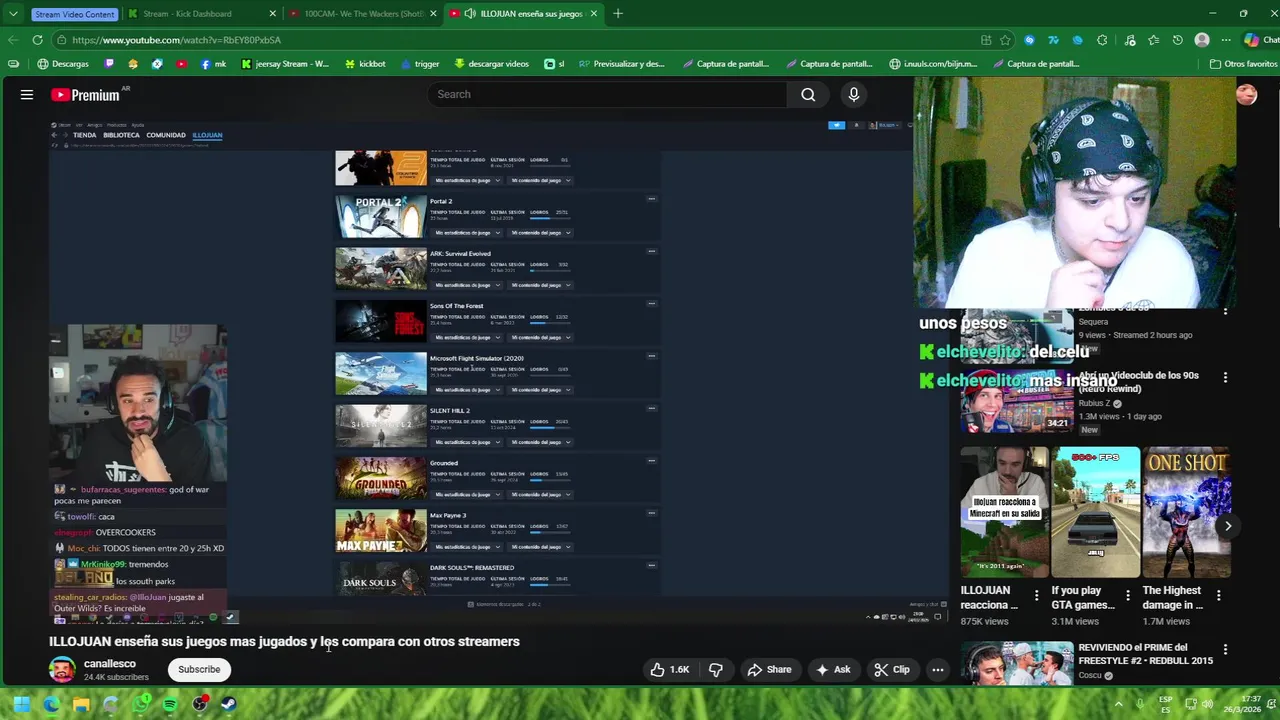1280x720 pixels.
Task: Open Steam from the taskbar
Action: (x=229, y=704)
